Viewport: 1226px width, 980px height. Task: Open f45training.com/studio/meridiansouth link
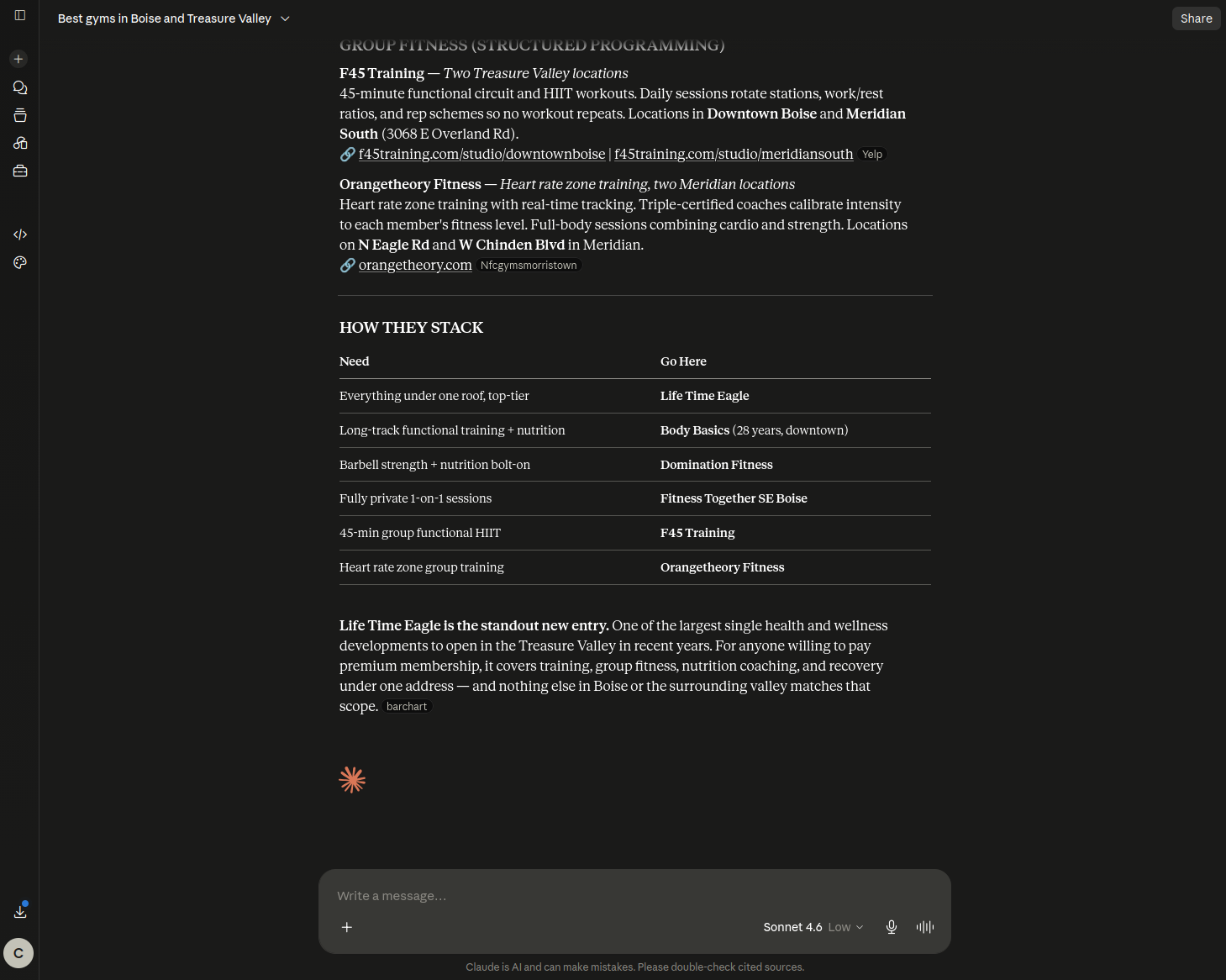[x=734, y=154]
